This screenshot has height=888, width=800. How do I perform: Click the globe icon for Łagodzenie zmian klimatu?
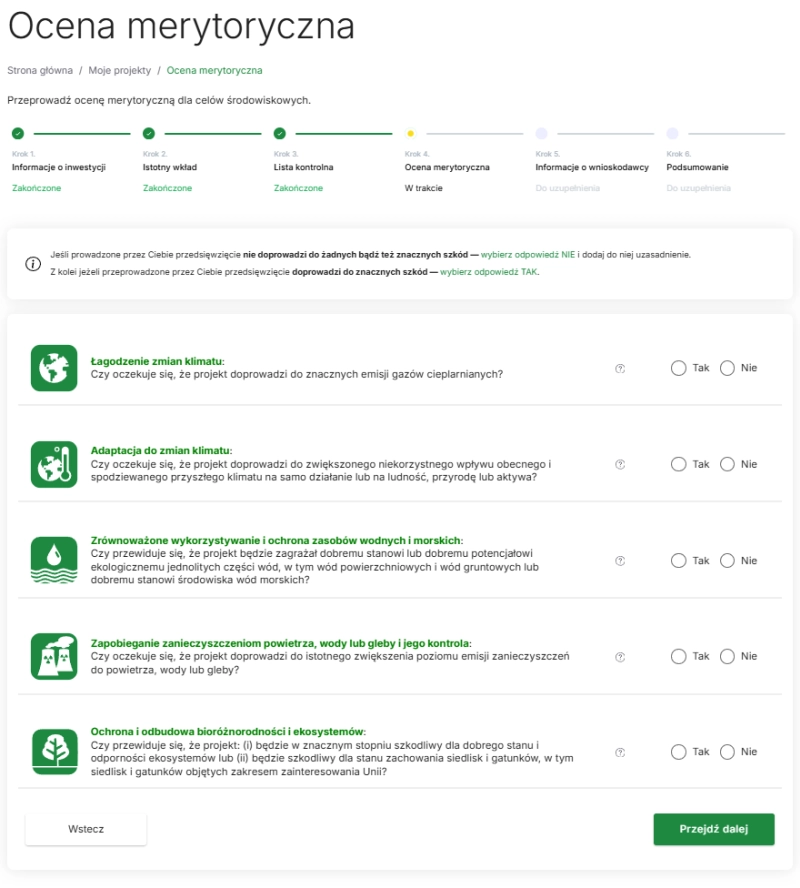tap(54, 368)
